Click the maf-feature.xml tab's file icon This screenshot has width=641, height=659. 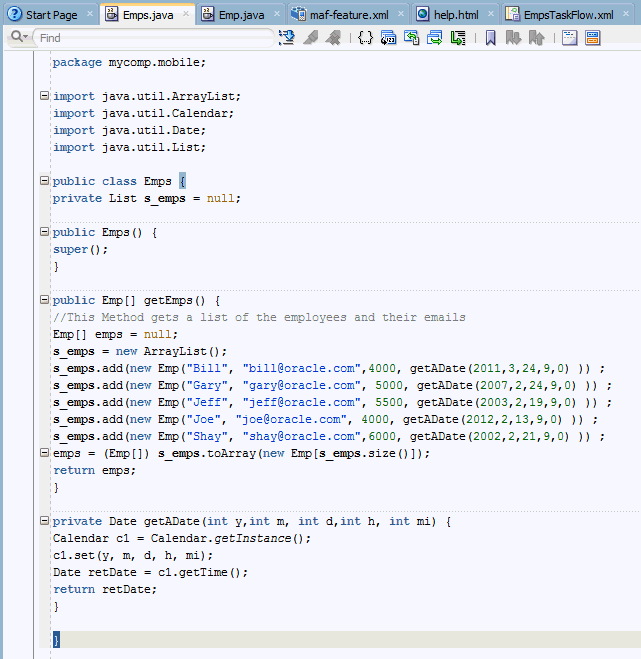click(x=298, y=14)
